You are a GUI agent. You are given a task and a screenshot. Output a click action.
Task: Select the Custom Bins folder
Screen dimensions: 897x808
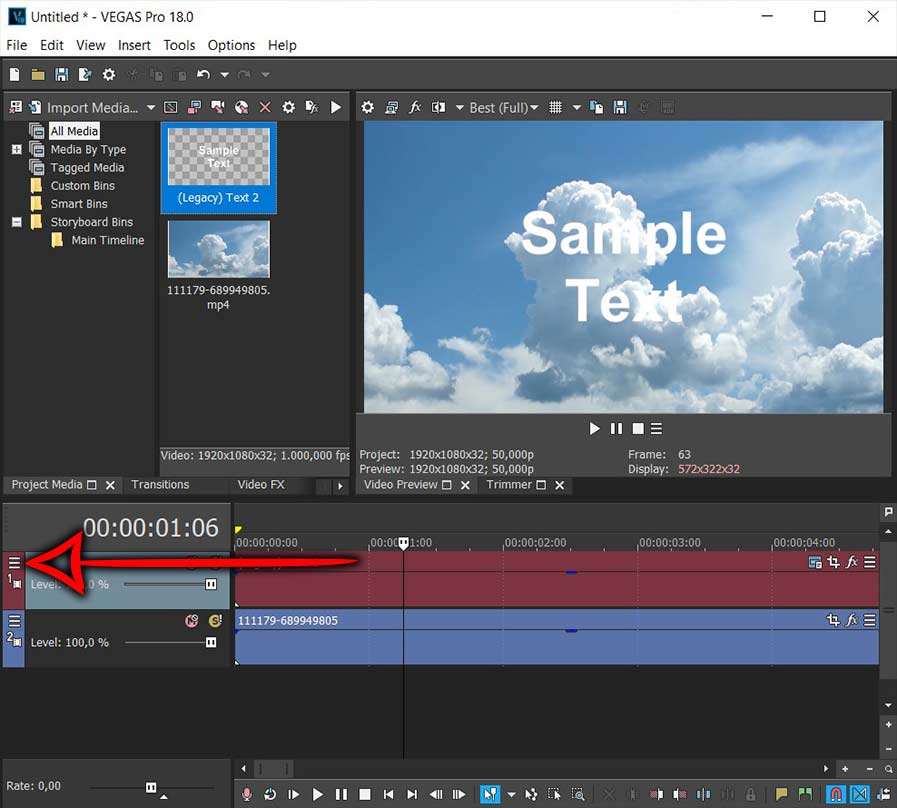[x=82, y=186]
